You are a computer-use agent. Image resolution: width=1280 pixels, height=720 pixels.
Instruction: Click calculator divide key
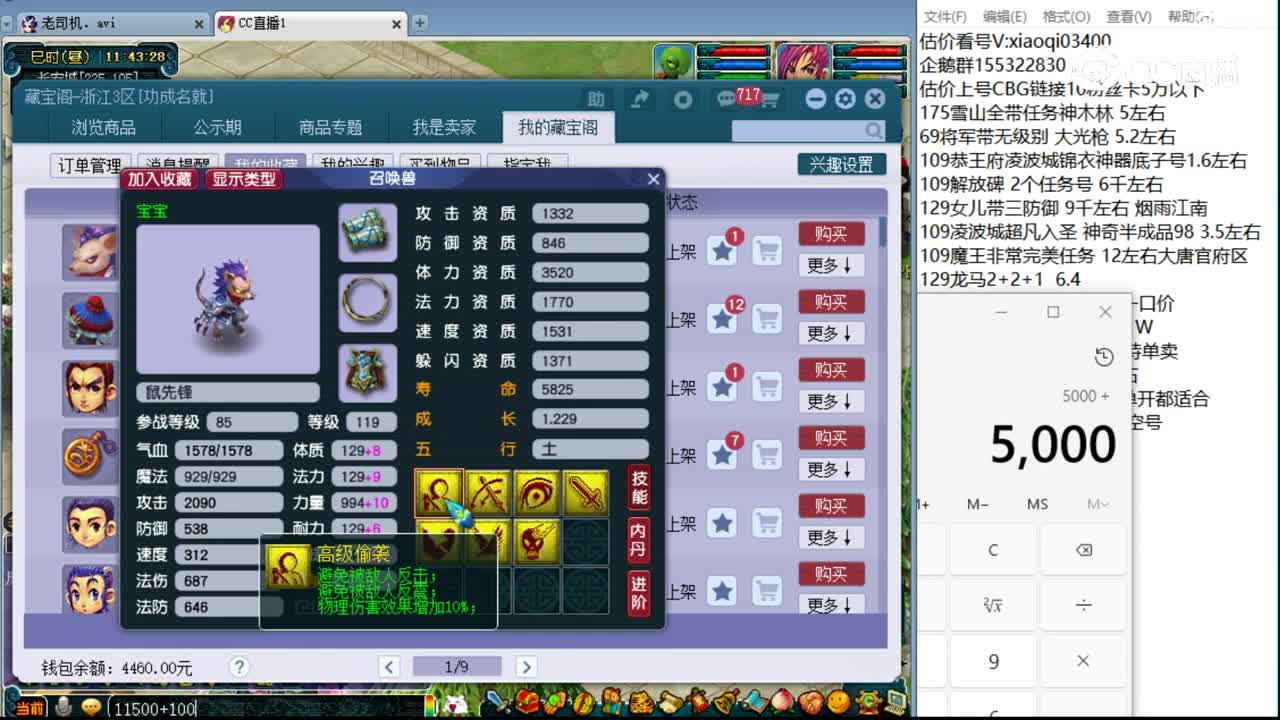(1083, 605)
